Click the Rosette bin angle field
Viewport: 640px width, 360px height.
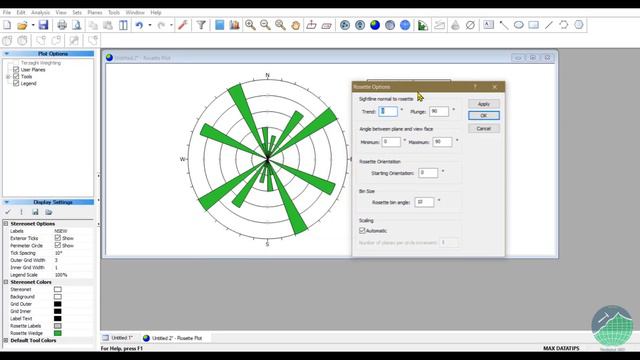424,202
